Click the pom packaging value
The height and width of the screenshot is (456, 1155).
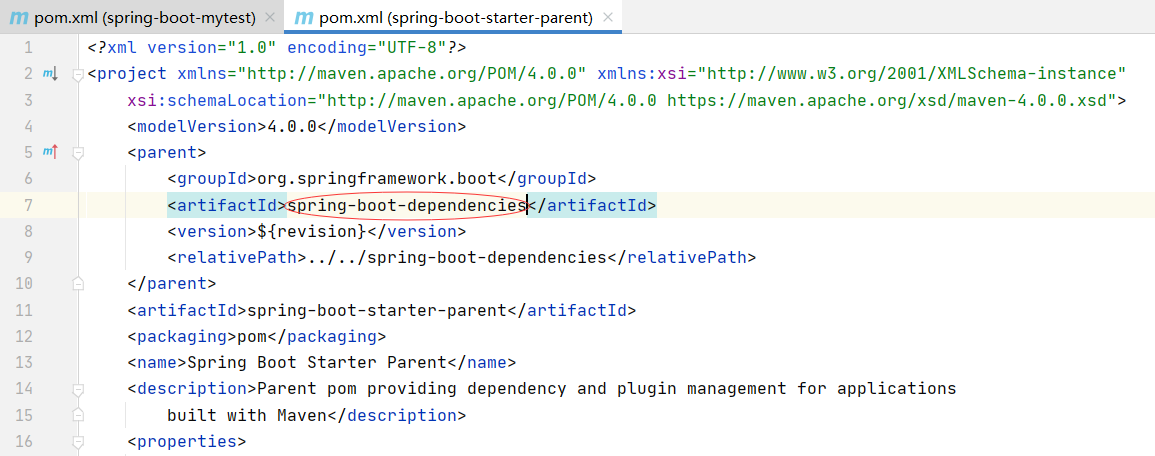tap(251, 337)
